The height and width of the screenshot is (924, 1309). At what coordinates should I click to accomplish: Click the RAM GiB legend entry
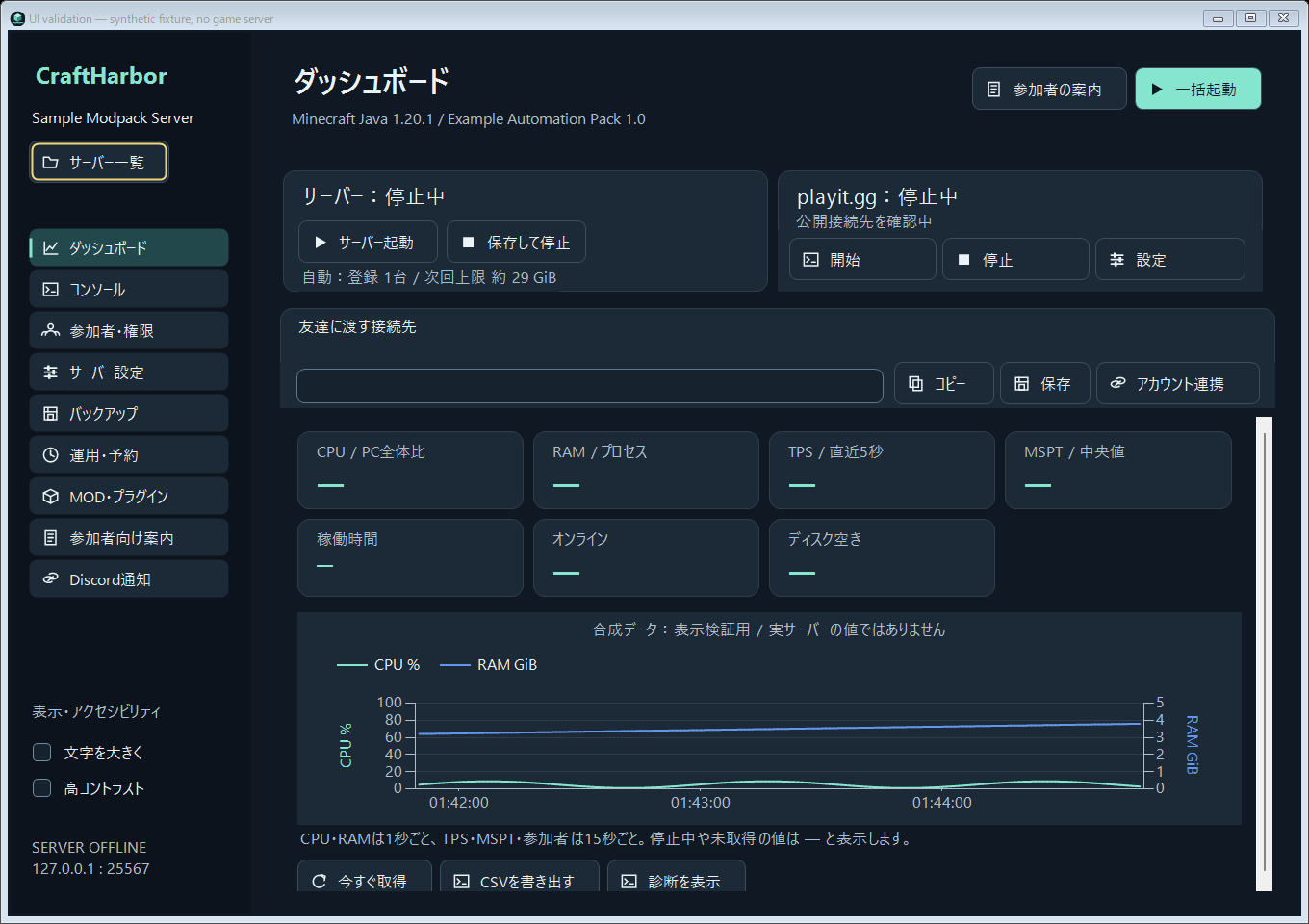pyautogui.click(x=488, y=665)
